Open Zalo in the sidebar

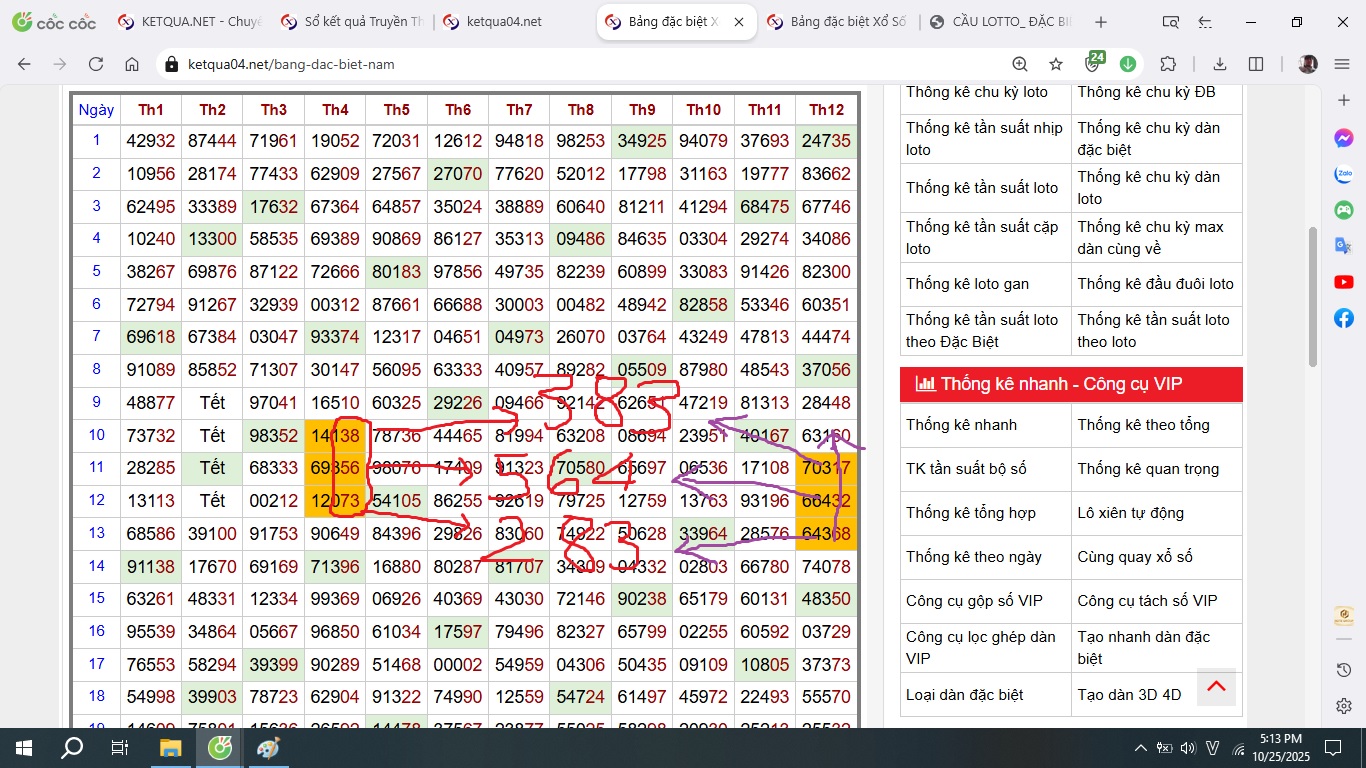click(x=1344, y=174)
